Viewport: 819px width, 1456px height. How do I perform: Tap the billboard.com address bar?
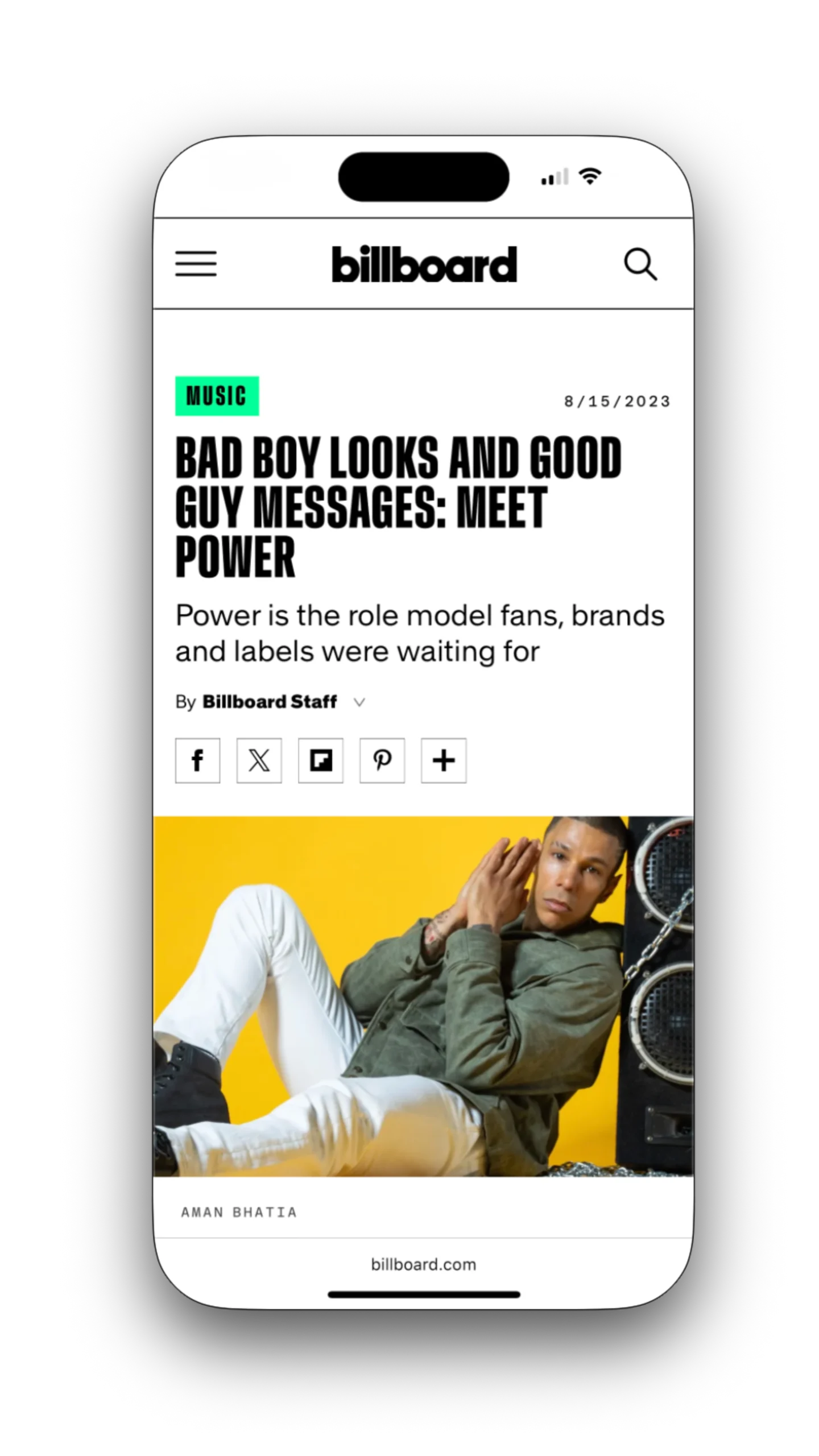coord(423,1264)
